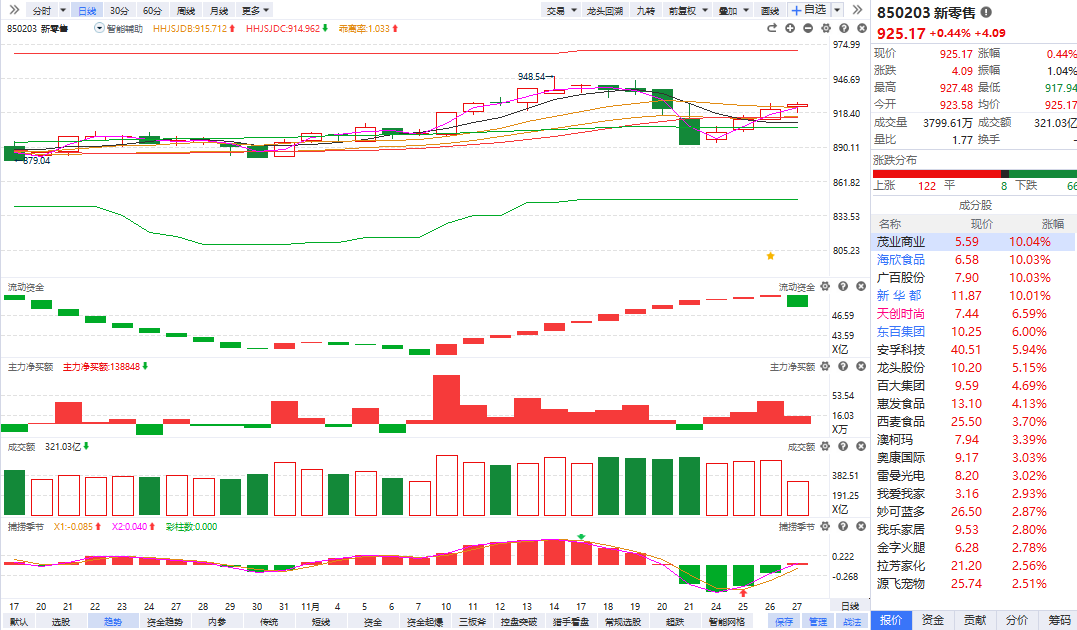
Task: Click the green down-arrow signal in 捕捞季节
Action: 581,537
